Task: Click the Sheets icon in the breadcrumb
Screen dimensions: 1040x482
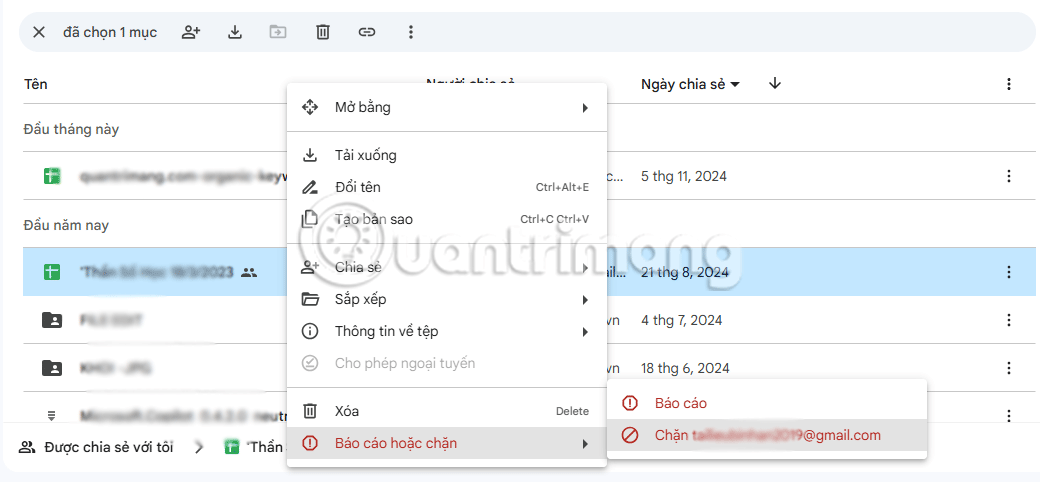Action: [232, 447]
